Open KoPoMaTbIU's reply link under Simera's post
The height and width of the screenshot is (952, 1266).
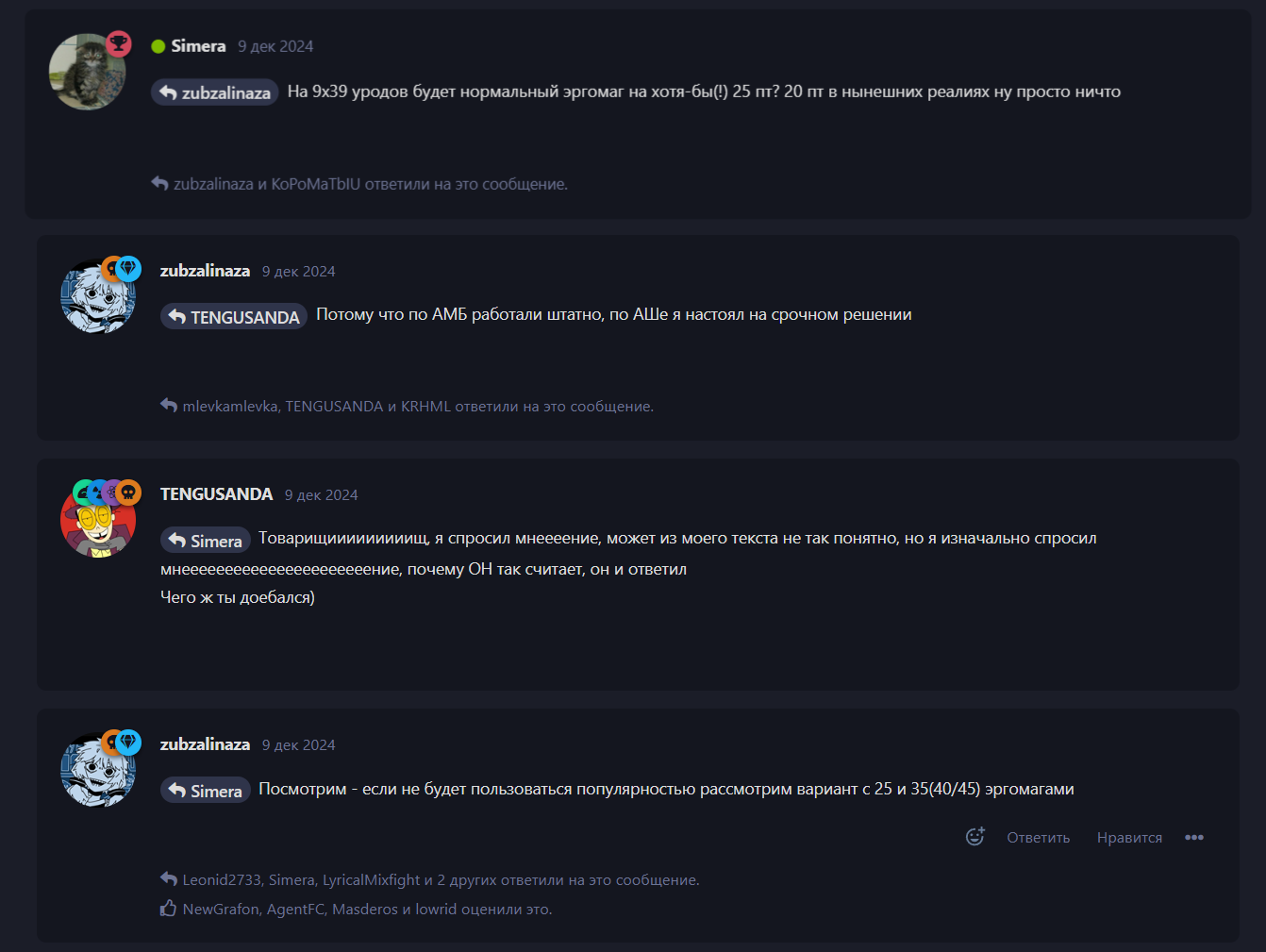coord(316,184)
